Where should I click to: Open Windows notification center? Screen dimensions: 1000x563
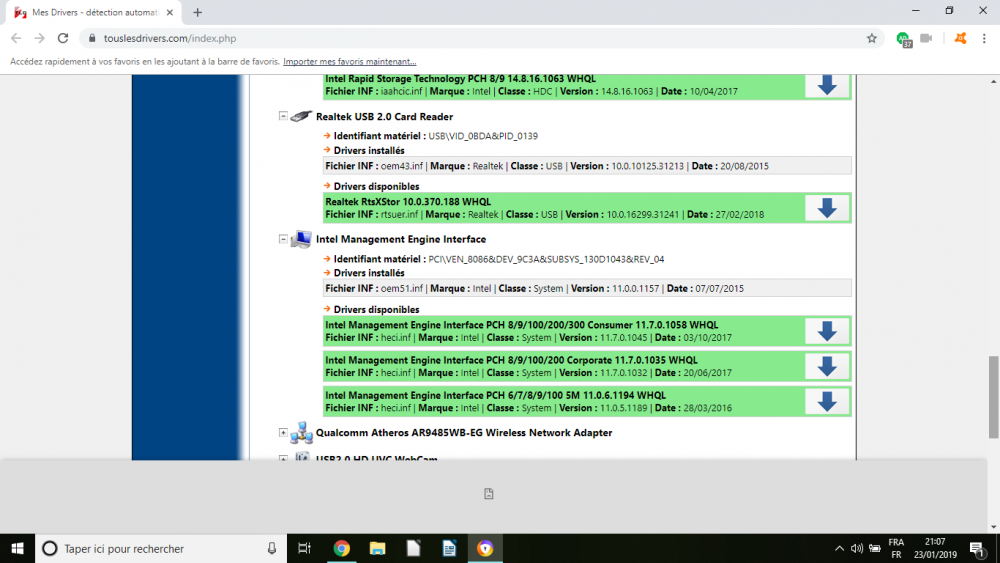coord(977,548)
